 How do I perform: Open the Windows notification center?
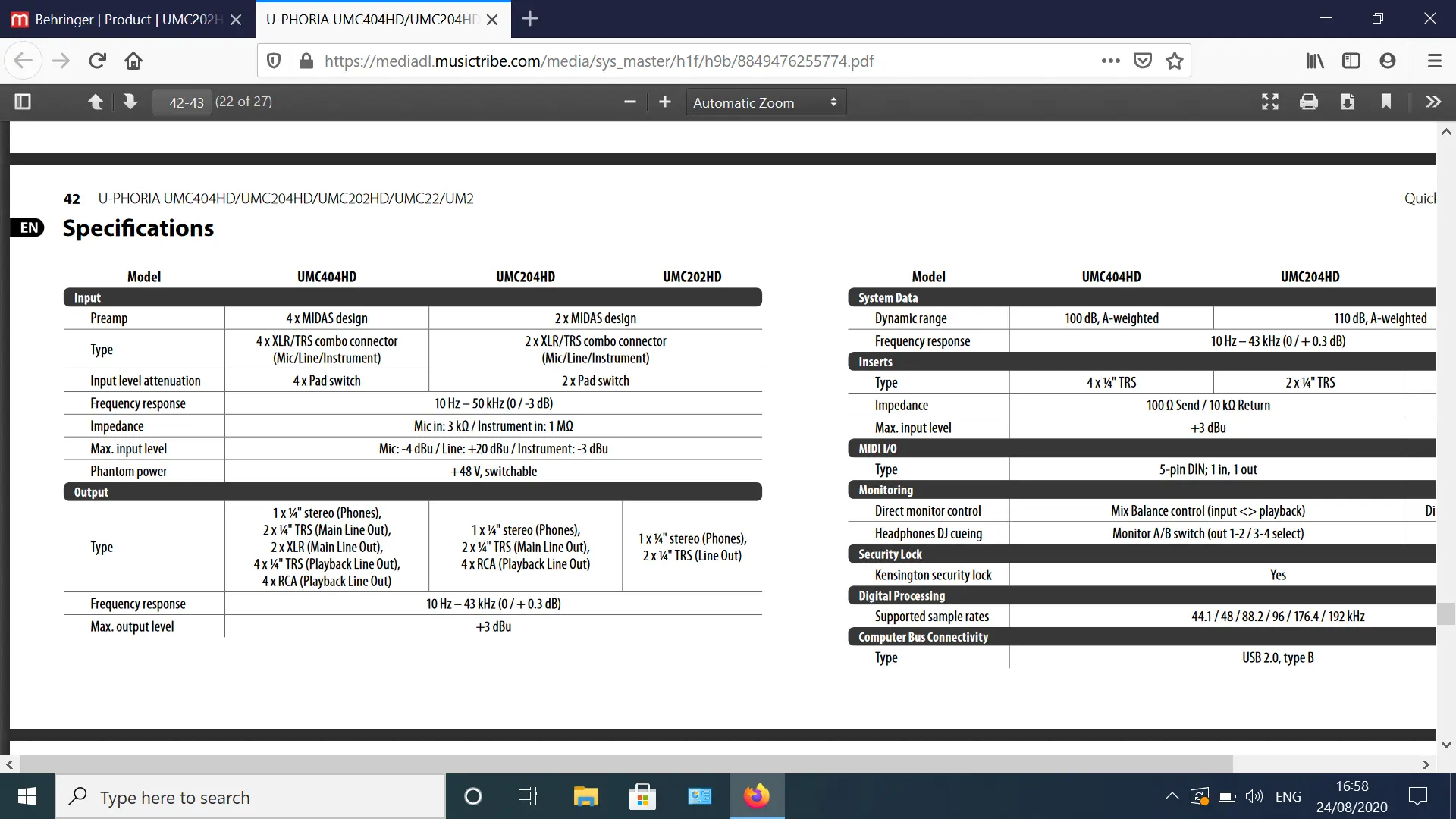pyautogui.click(x=1417, y=796)
